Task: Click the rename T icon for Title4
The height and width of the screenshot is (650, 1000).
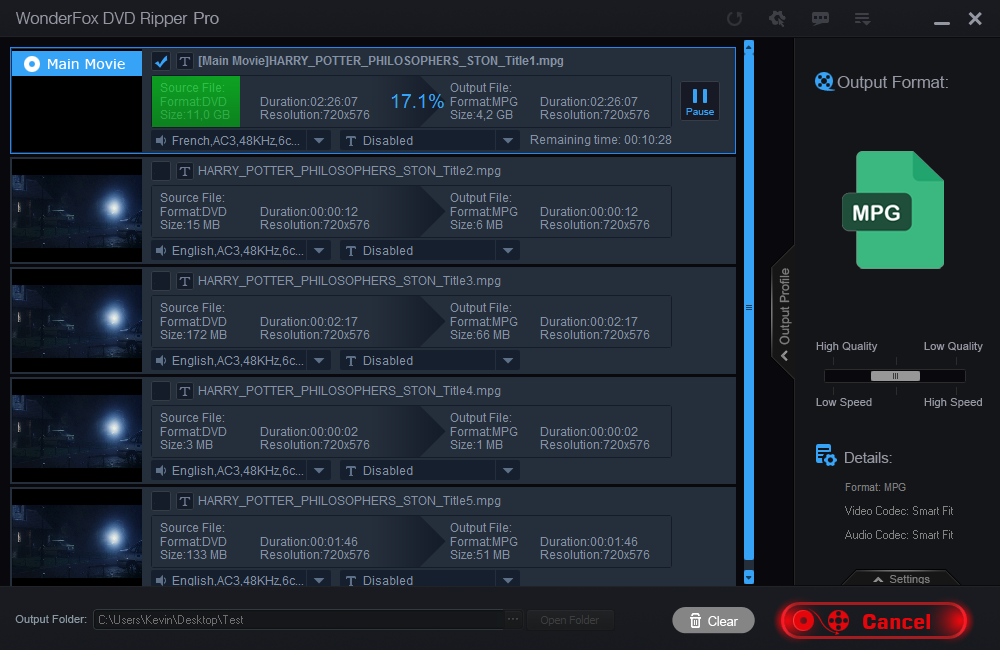Action: (184, 391)
